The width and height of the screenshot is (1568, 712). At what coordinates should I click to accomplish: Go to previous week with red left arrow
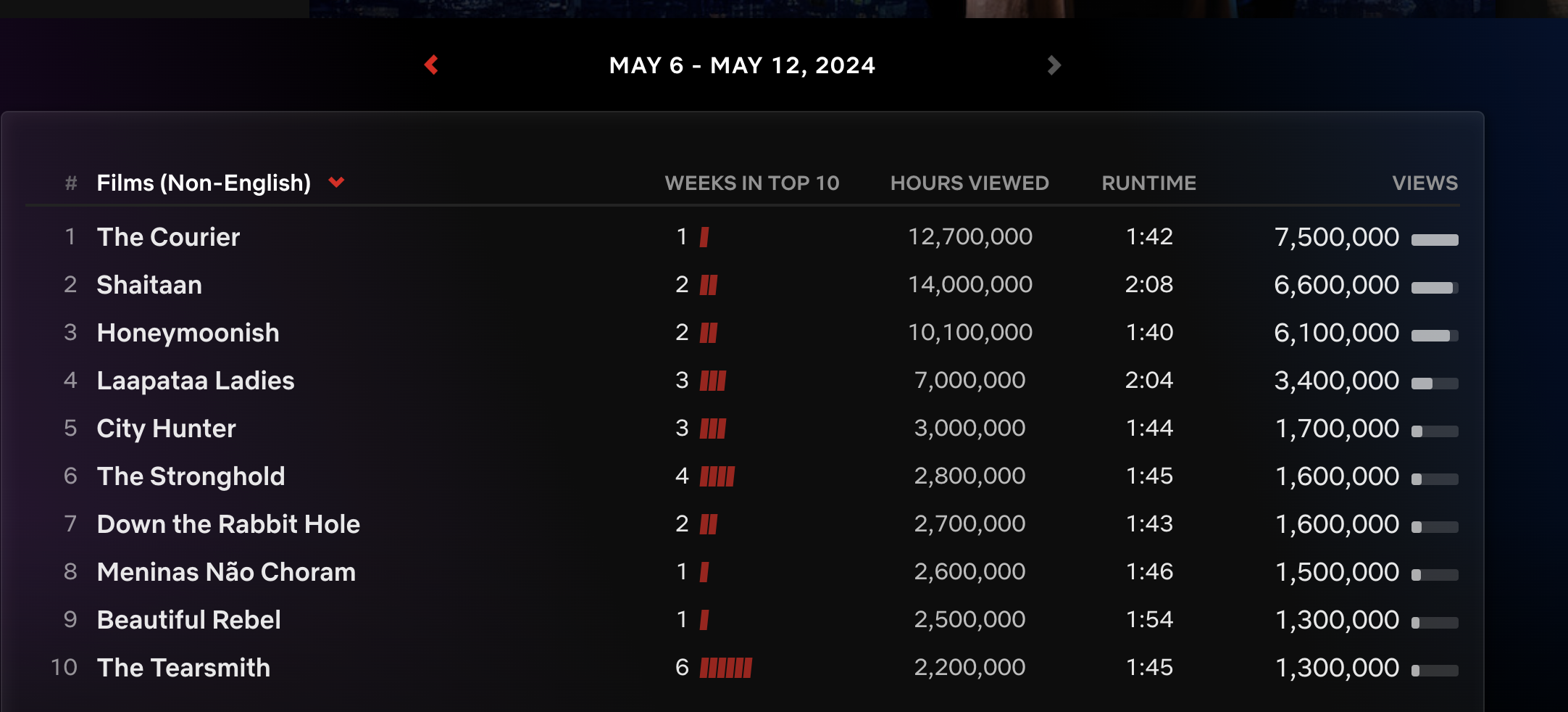coord(431,65)
